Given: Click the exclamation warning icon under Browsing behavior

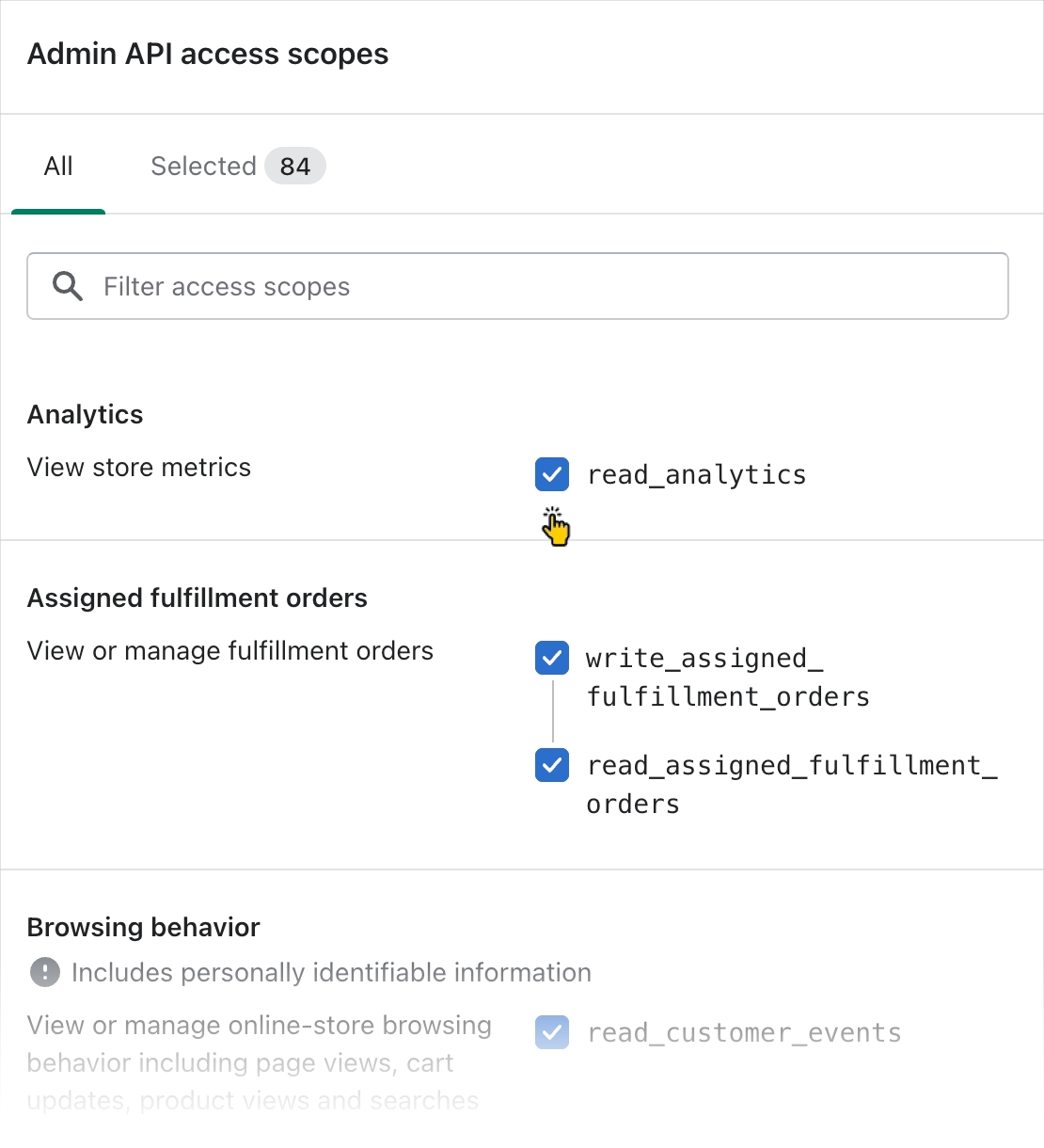Looking at the screenshot, I should 45,972.
